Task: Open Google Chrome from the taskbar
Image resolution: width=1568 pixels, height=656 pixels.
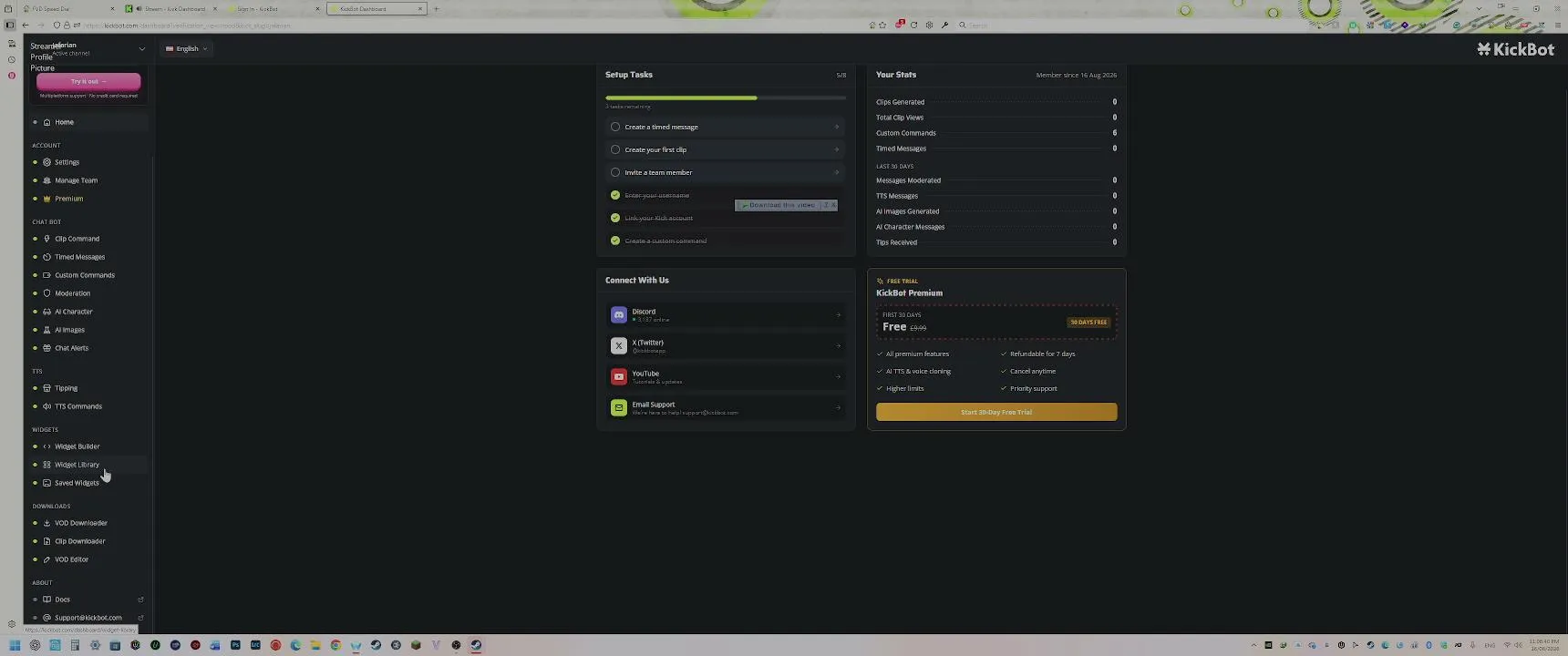Action: tap(335, 645)
